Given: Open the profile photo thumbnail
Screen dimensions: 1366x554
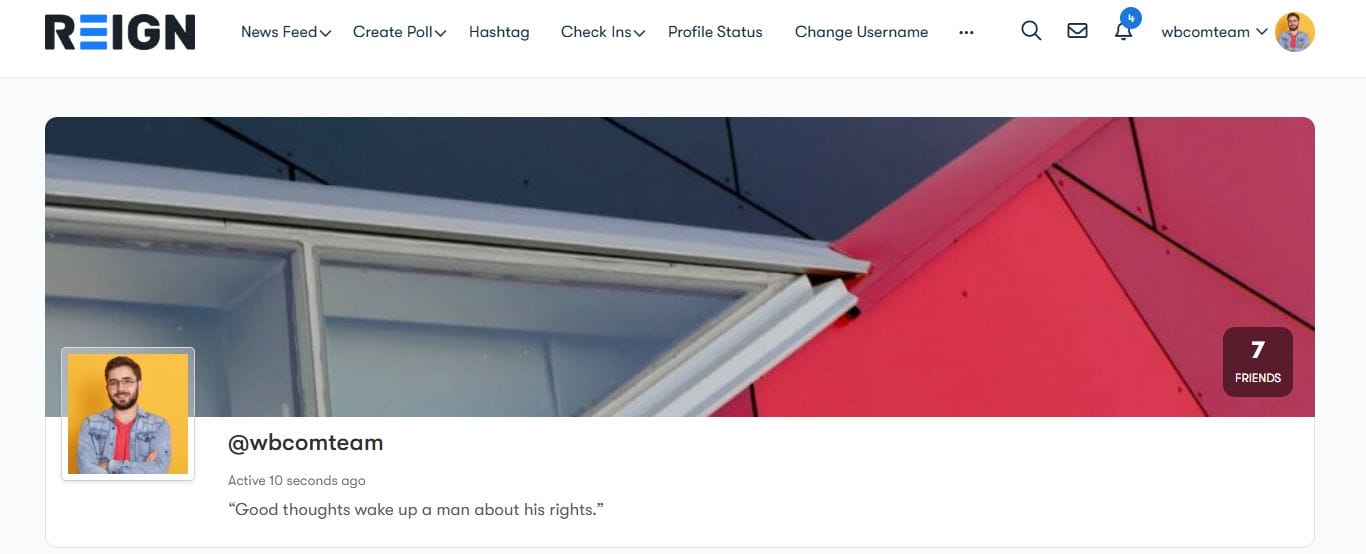Looking at the screenshot, I should [x=128, y=414].
